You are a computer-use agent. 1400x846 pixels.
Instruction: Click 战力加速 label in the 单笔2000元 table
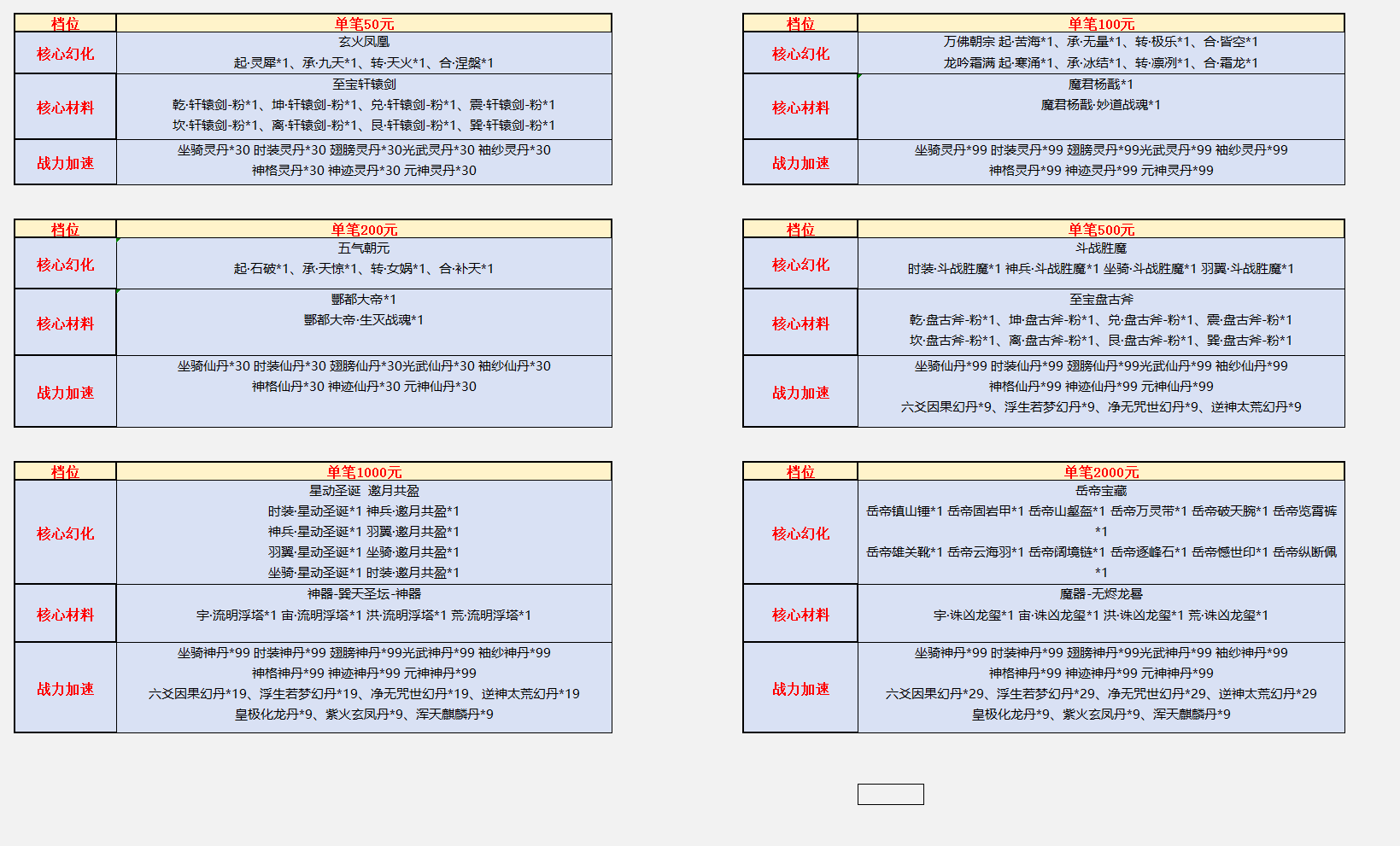click(800, 688)
